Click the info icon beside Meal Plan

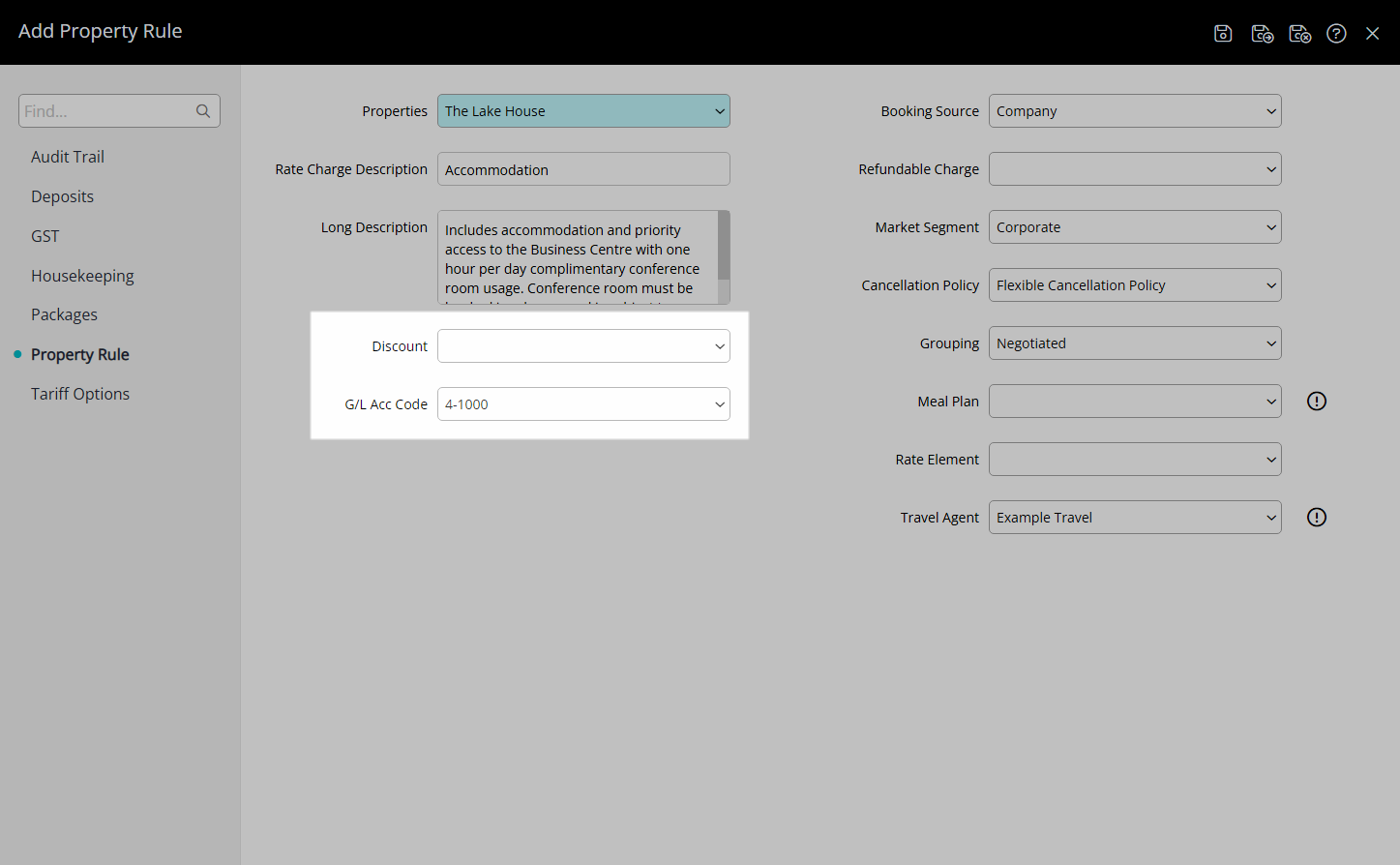point(1317,402)
